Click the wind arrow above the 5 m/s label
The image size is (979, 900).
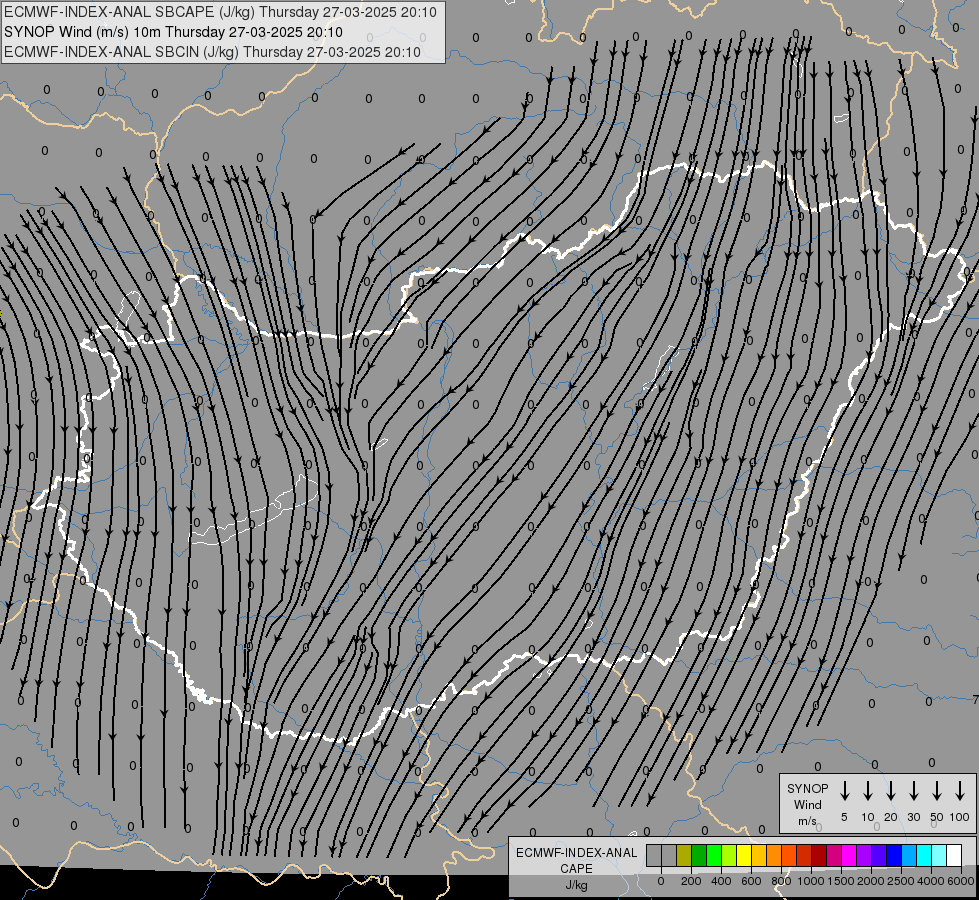point(844,791)
